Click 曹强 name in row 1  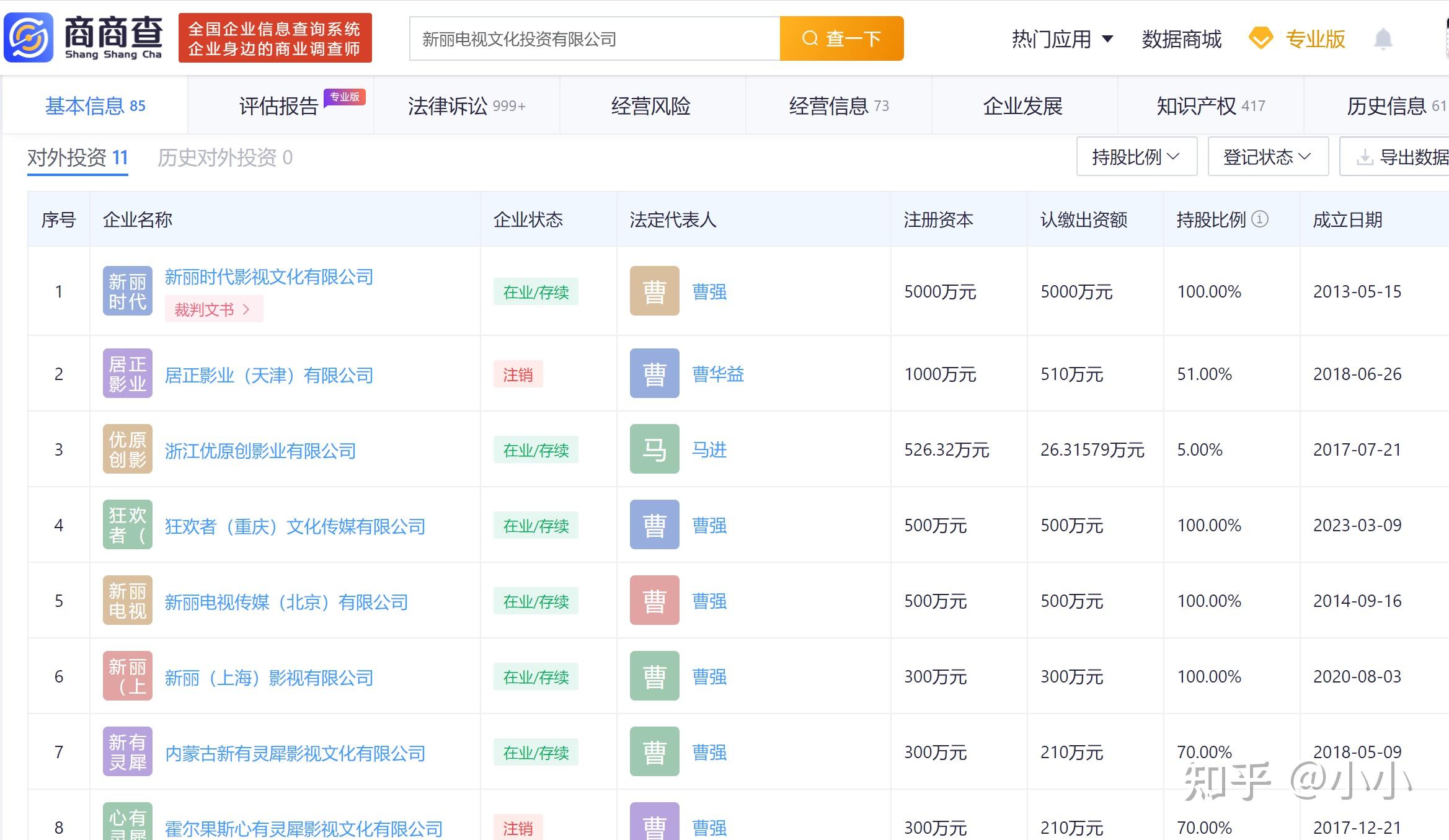pos(709,291)
